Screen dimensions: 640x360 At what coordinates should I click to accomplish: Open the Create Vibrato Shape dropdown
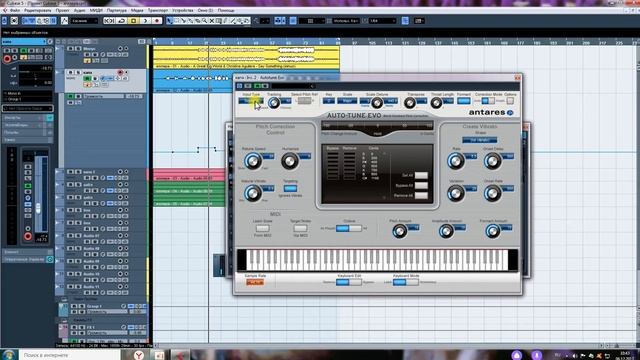tap(480, 140)
